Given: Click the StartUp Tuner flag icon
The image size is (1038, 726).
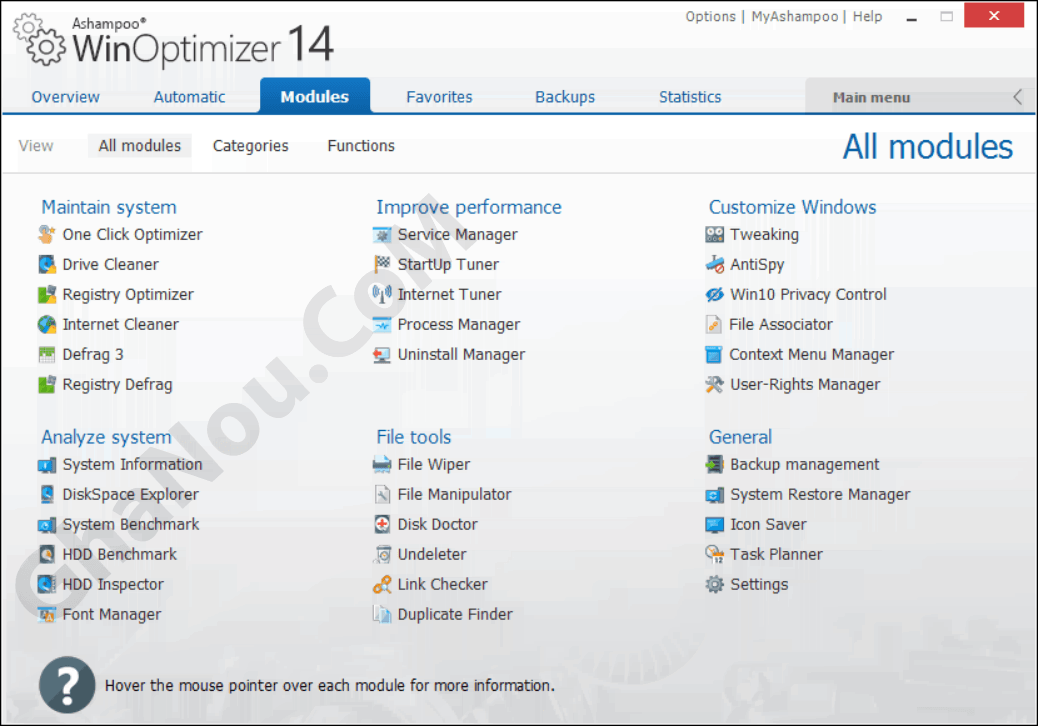Looking at the screenshot, I should (x=382, y=264).
